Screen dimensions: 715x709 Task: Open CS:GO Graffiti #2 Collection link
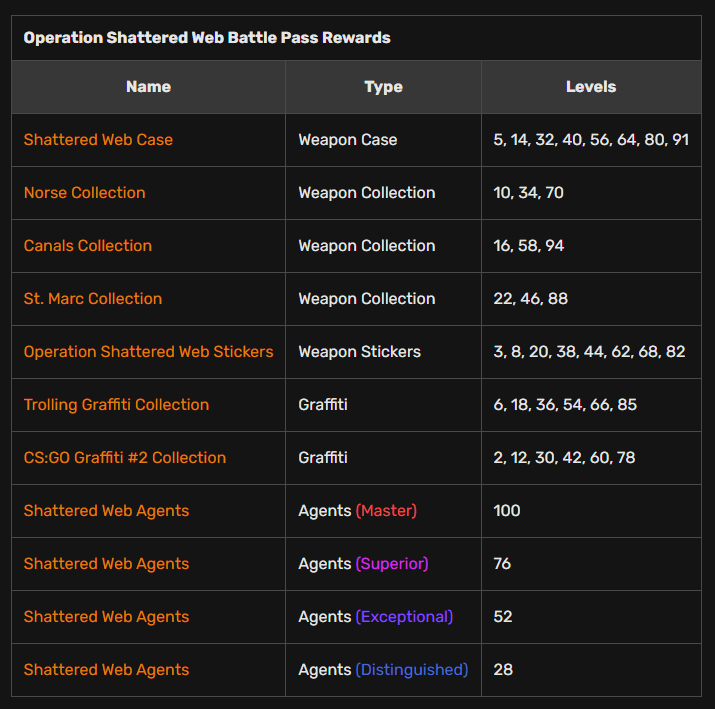tap(124, 457)
